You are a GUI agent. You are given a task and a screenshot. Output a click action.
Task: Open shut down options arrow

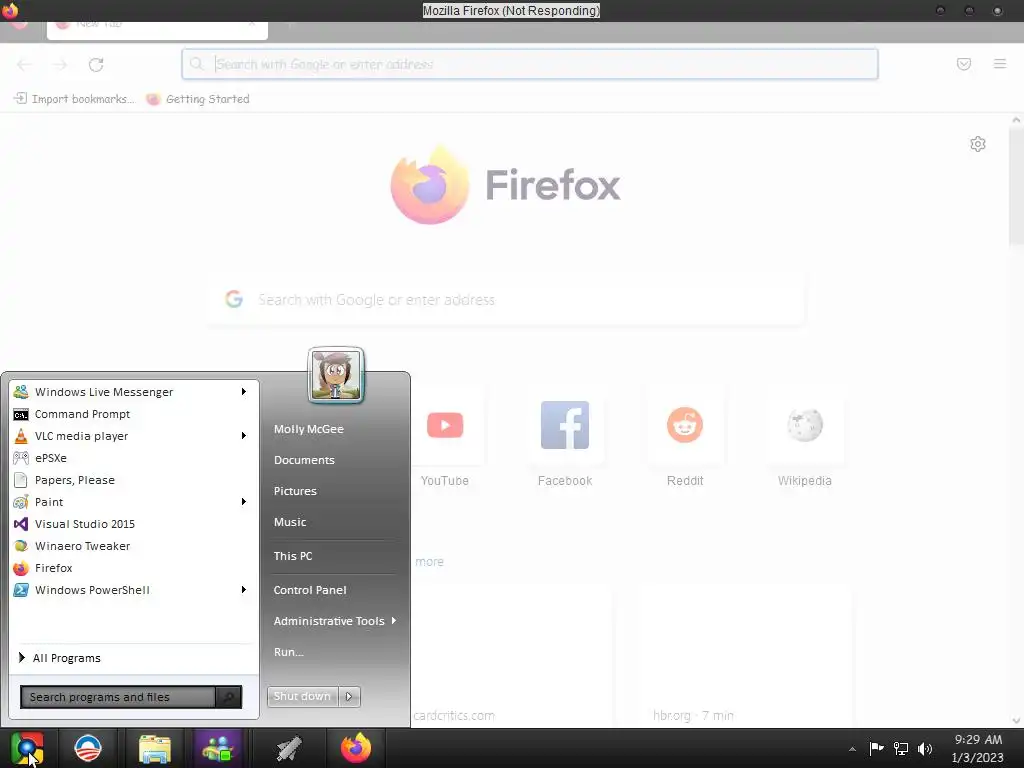click(x=349, y=697)
